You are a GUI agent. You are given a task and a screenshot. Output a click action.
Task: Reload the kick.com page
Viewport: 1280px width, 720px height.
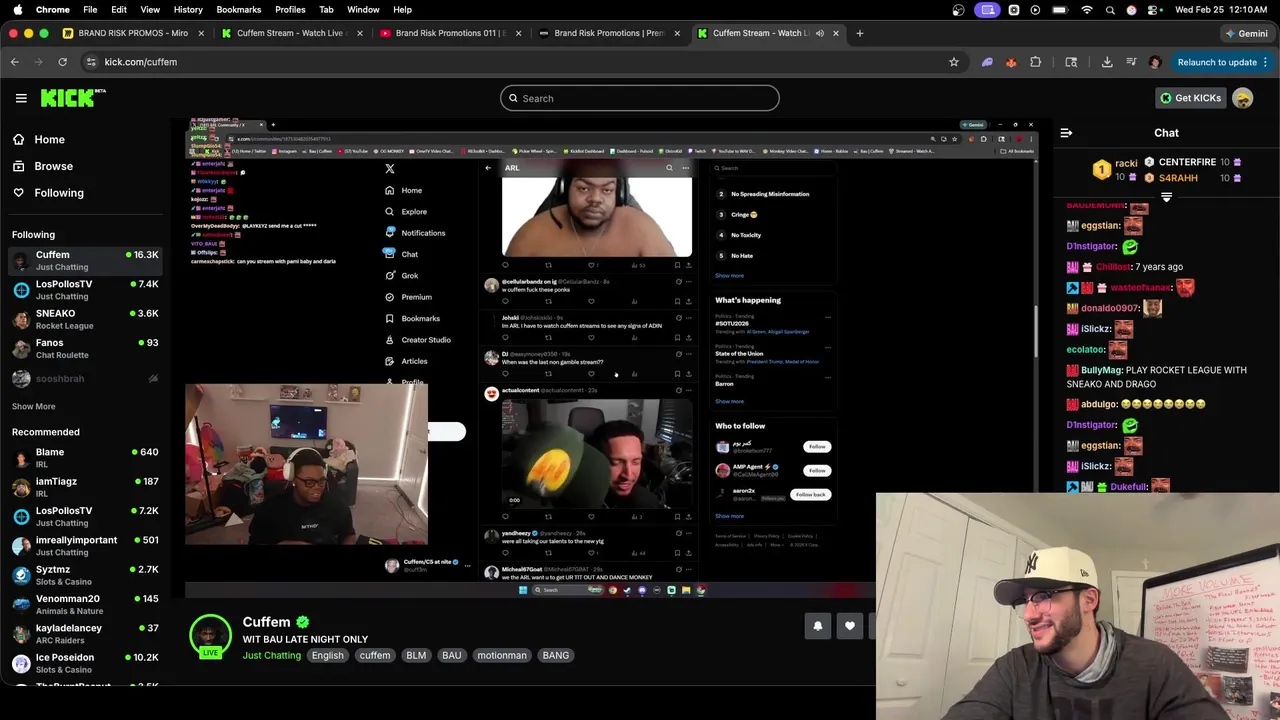[x=62, y=62]
